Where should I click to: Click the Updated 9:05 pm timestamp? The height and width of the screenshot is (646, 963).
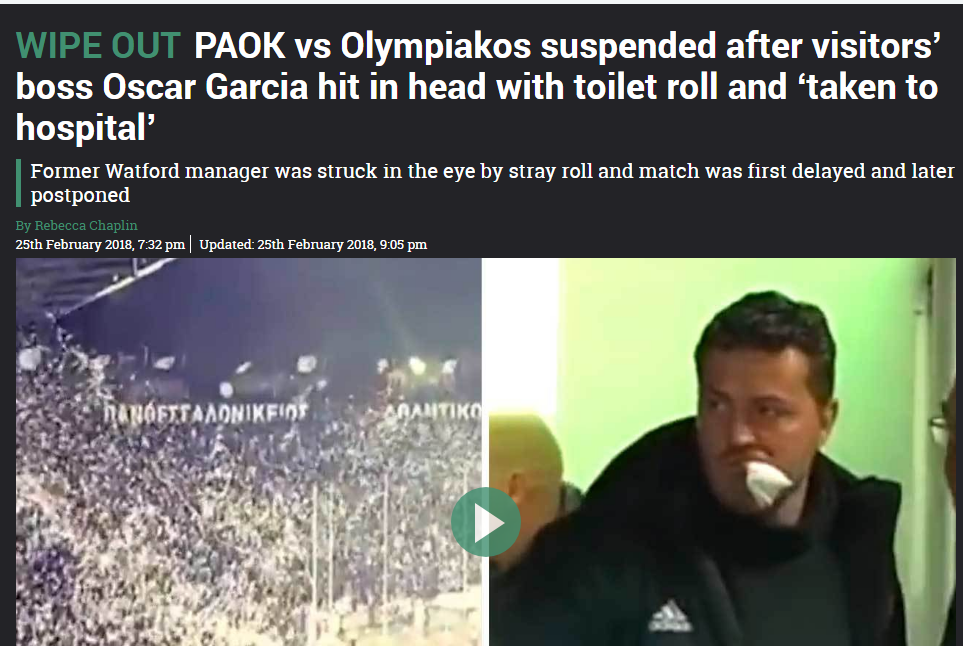(313, 244)
